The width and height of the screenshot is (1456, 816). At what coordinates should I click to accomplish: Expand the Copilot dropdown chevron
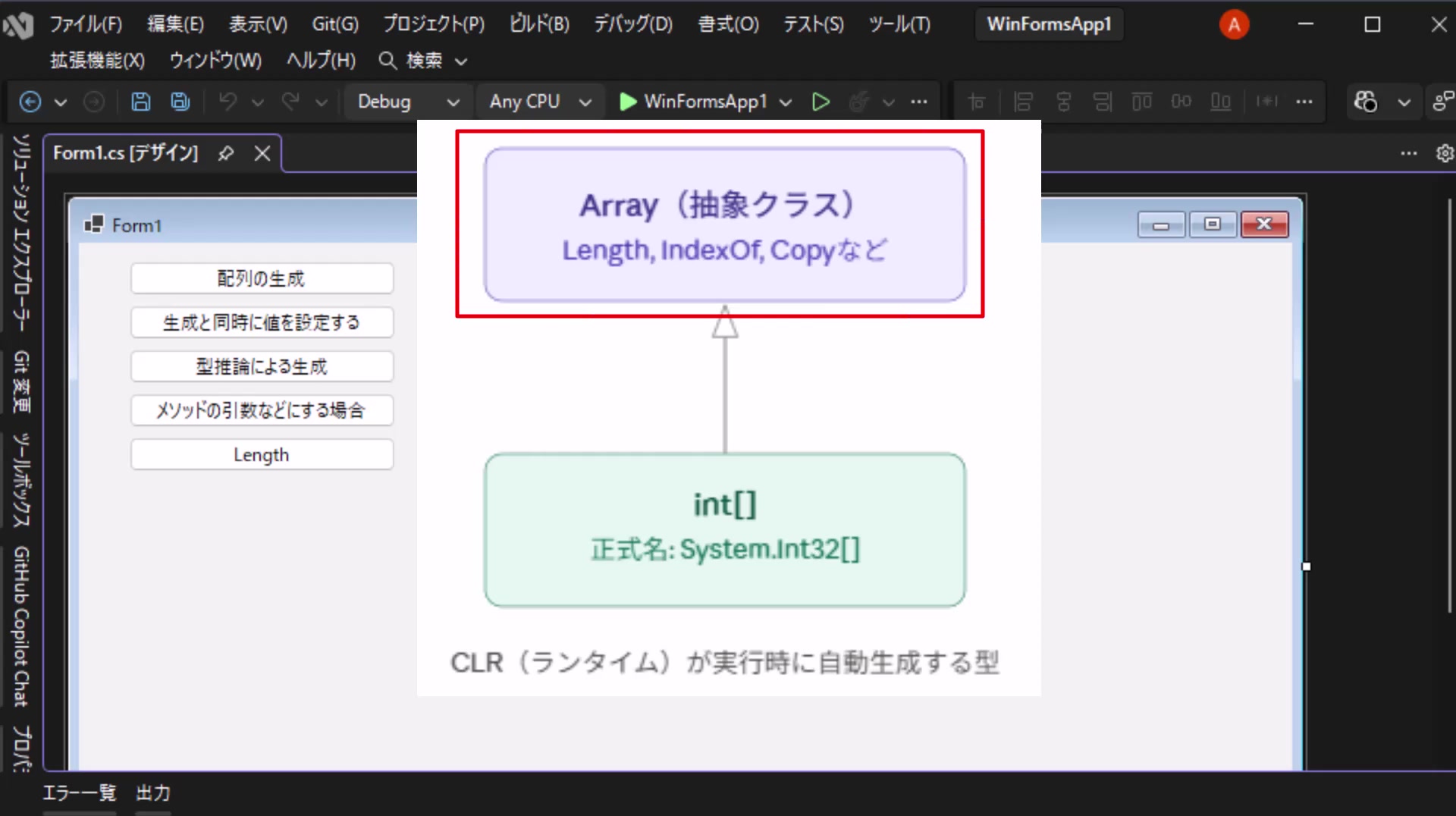pos(1404,102)
